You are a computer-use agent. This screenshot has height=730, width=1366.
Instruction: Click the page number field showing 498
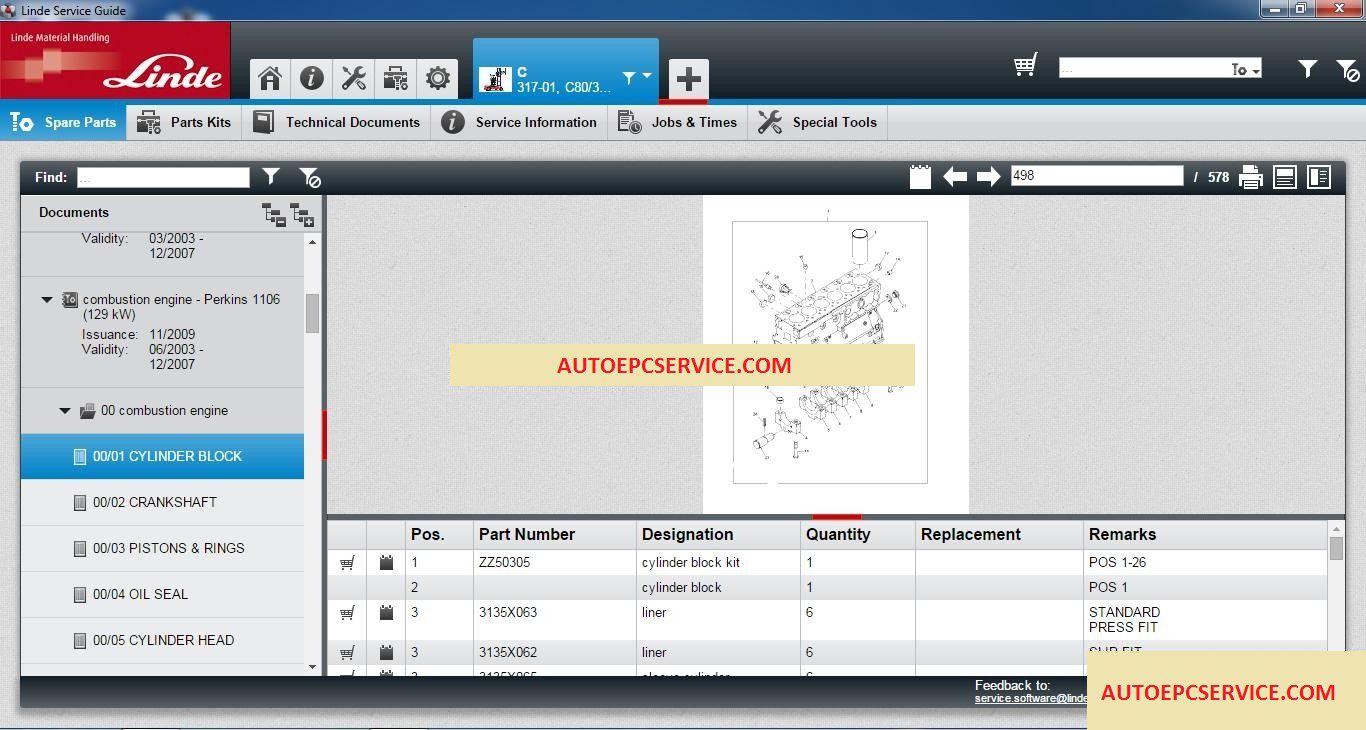click(x=1096, y=175)
